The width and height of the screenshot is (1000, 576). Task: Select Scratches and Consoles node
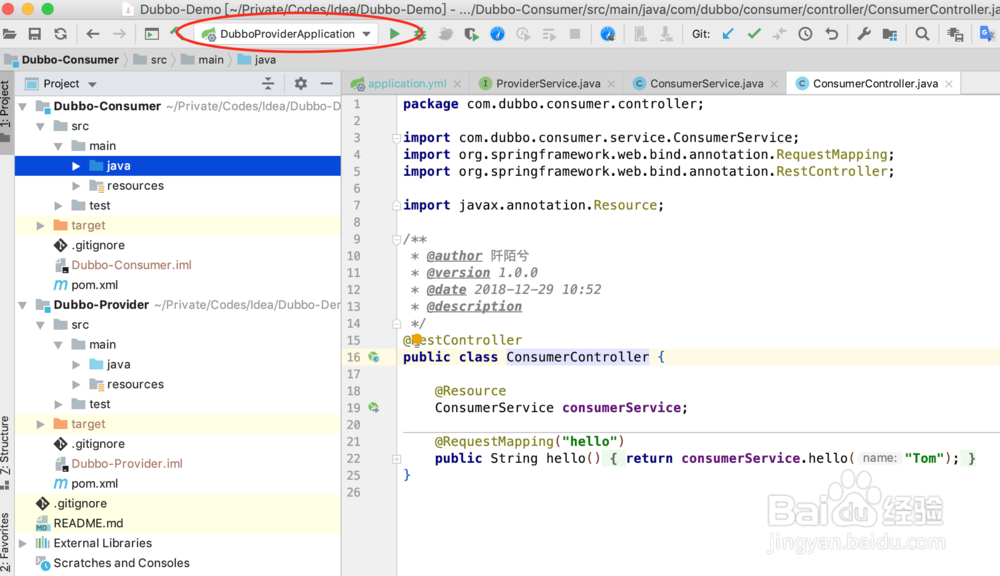point(121,563)
